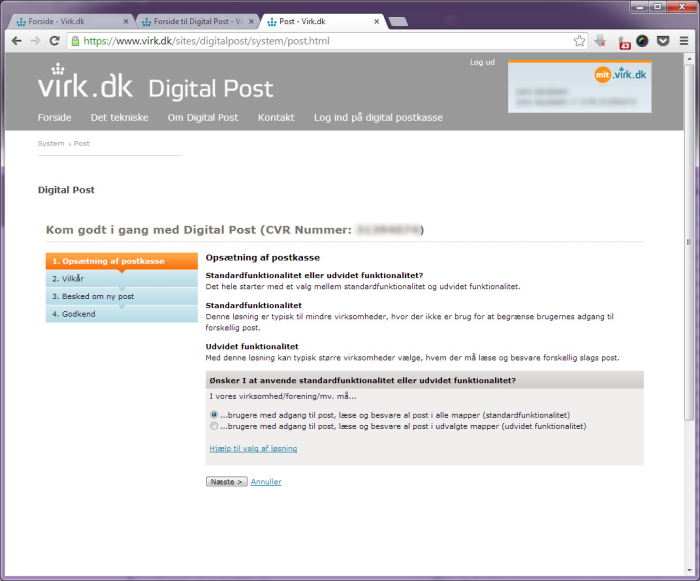Open the Forside menu item
700x581 pixels.
pos(54,117)
